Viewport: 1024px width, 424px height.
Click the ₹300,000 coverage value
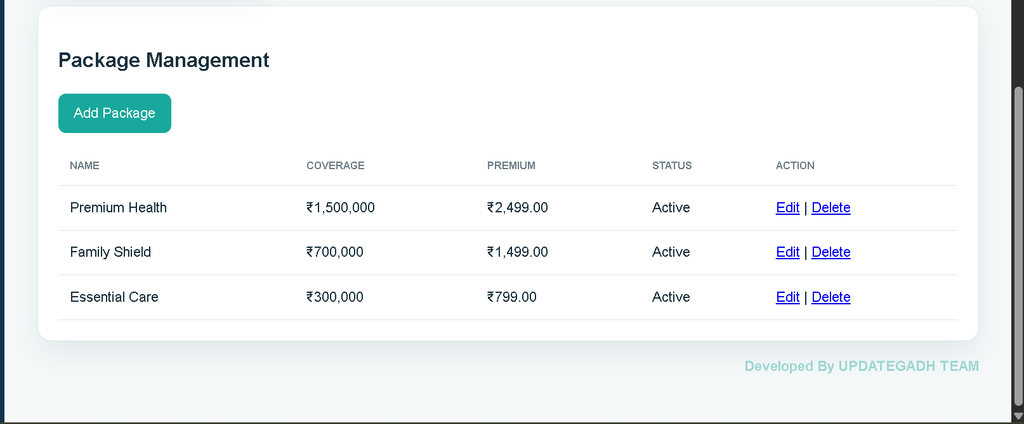pos(334,297)
